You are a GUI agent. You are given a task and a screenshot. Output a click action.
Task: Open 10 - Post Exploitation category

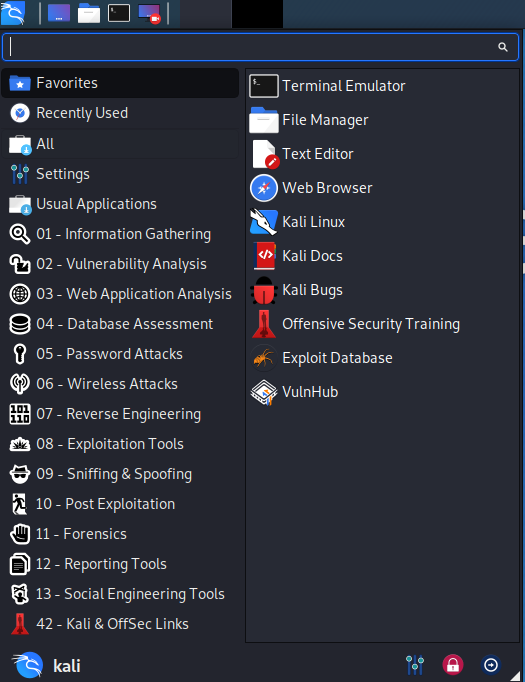tap(120, 504)
